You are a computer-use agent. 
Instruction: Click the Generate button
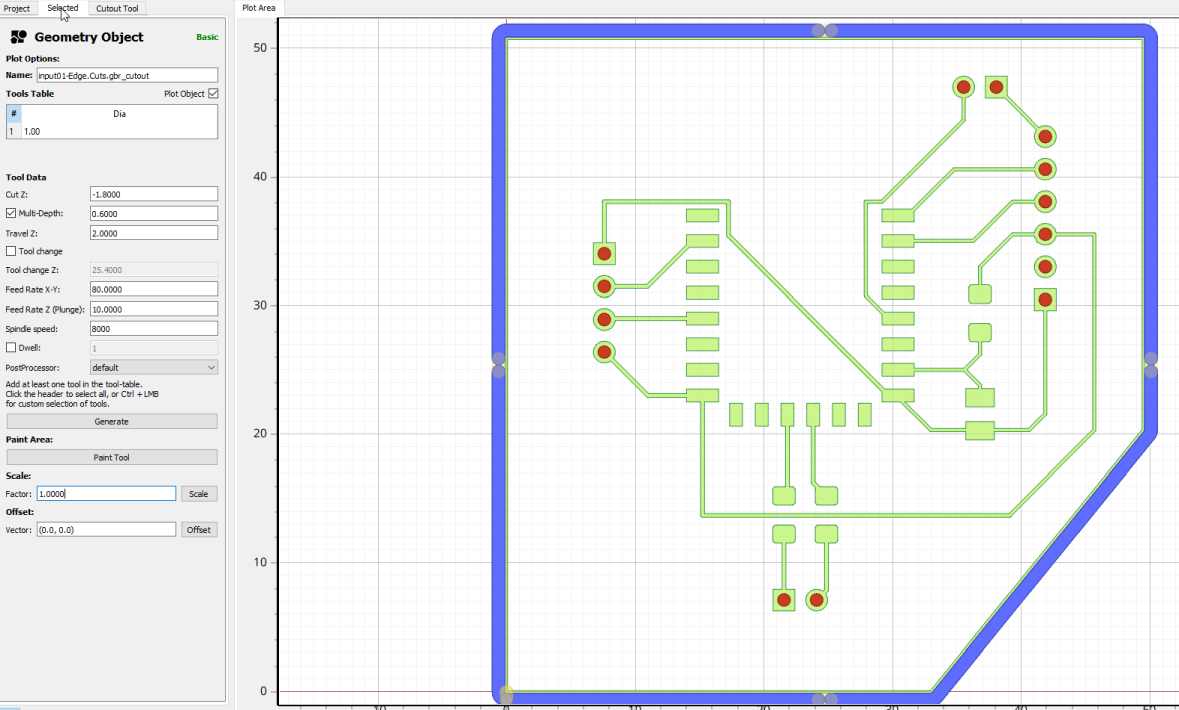[112, 421]
